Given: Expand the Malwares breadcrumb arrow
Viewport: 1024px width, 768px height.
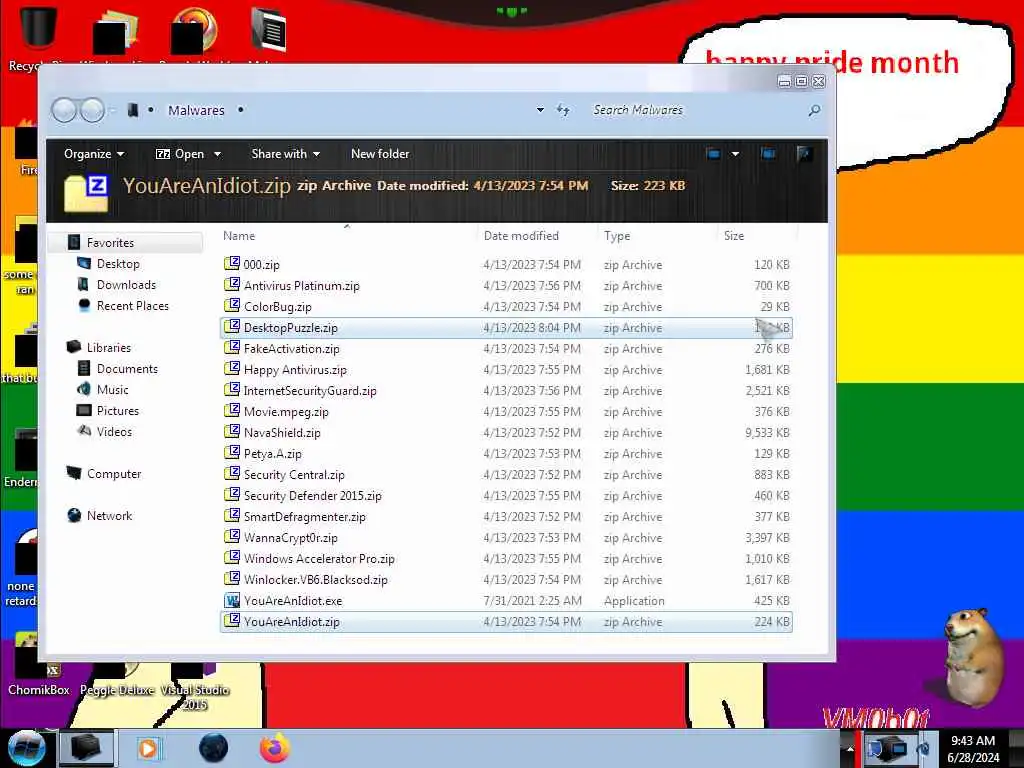Looking at the screenshot, I should pyautogui.click(x=240, y=110).
